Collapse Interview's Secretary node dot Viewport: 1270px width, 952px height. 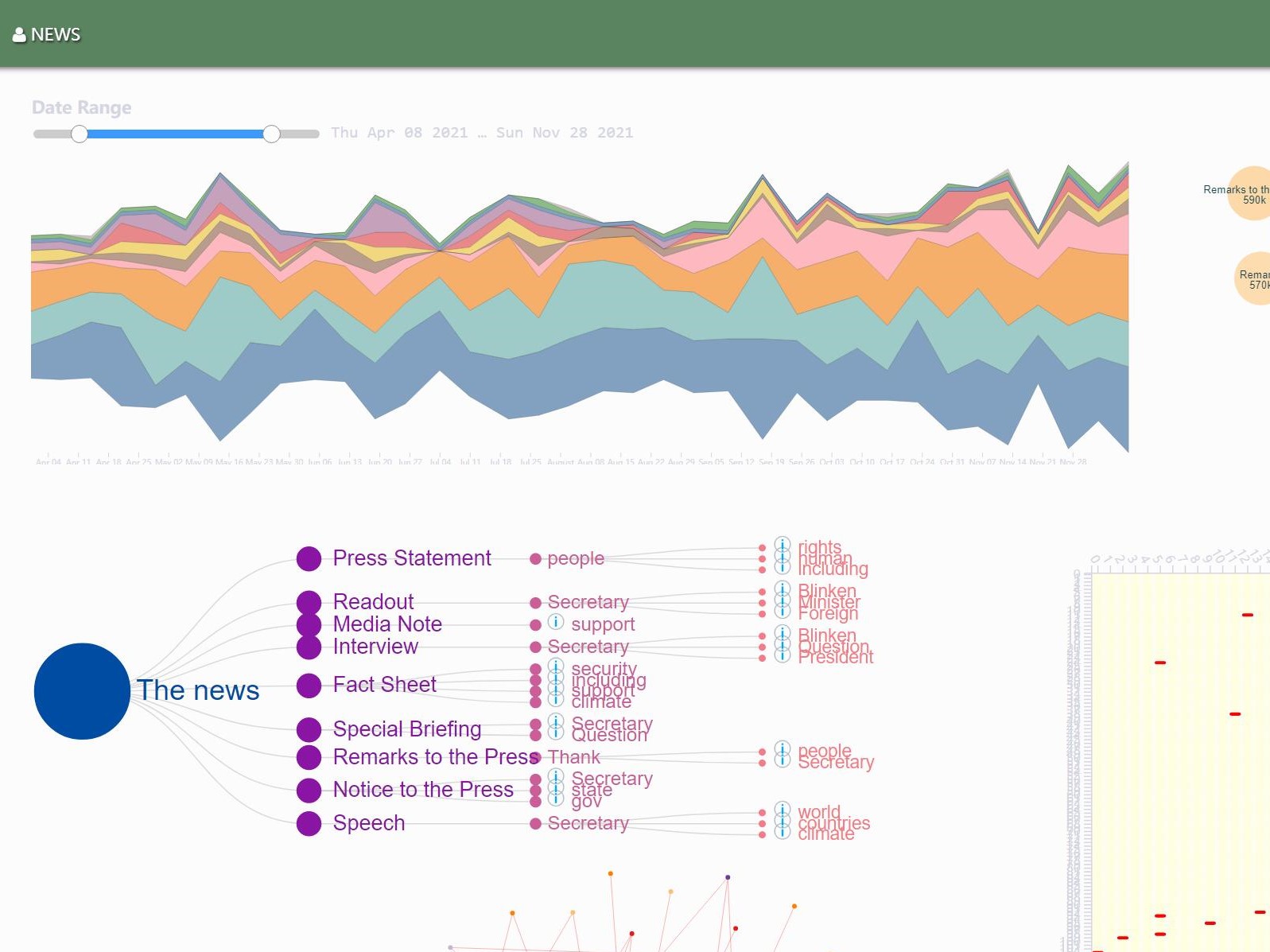pyautogui.click(x=536, y=647)
